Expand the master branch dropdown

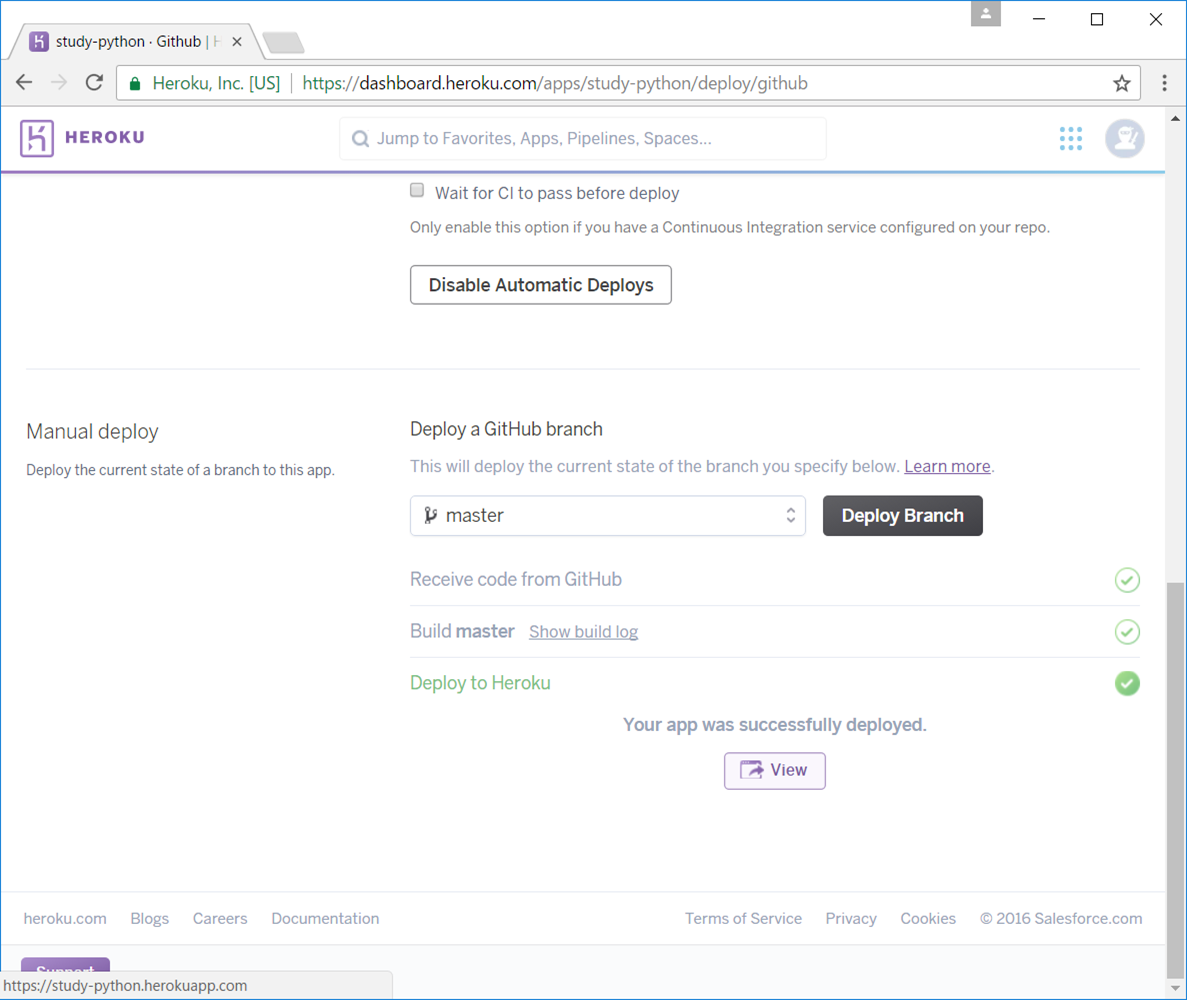pyautogui.click(x=607, y=516)
